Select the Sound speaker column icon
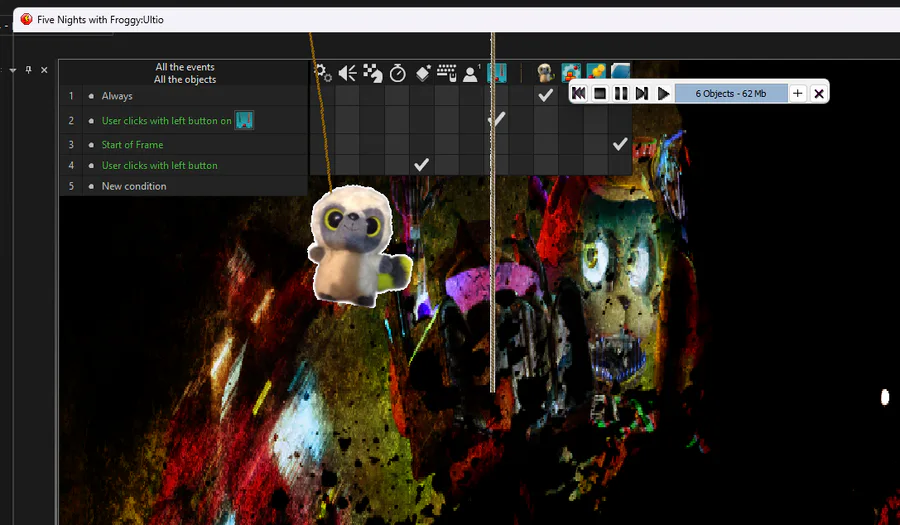Screen dimensions: 900x525 pos(347,73)
